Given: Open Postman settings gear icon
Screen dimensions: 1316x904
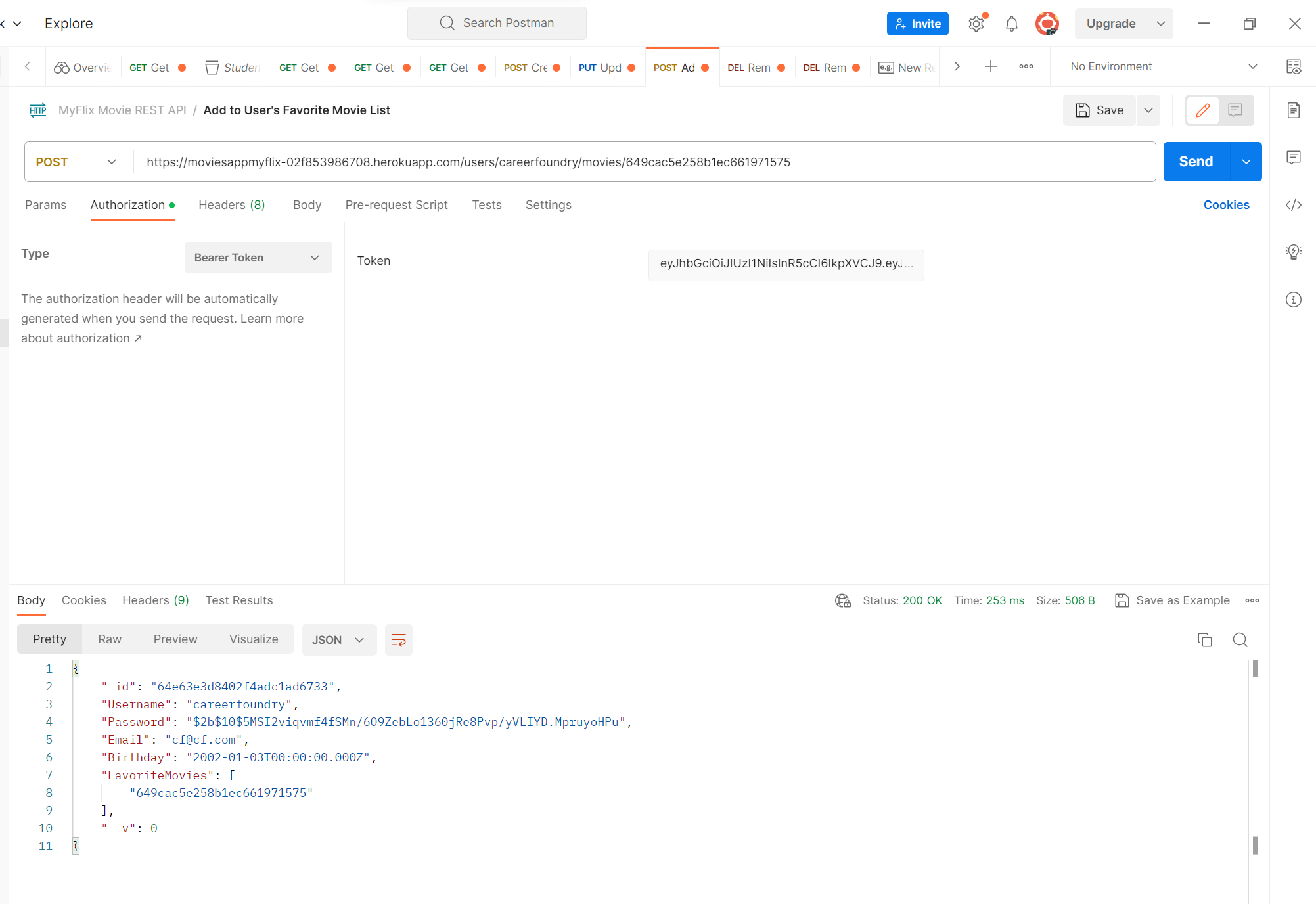Looking at the screenshot, I should pyautogui.click(x=976, y=24).
